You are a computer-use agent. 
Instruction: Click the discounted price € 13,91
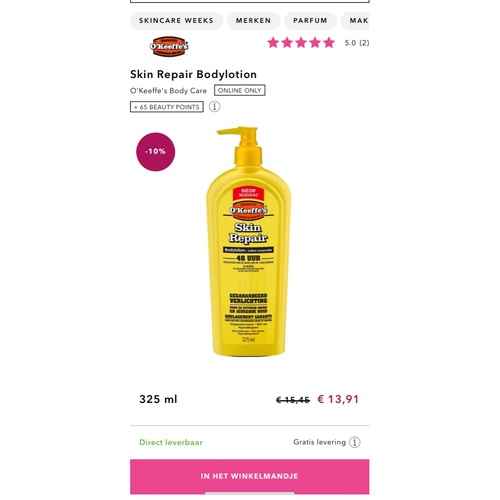click(x=338, y=399)
